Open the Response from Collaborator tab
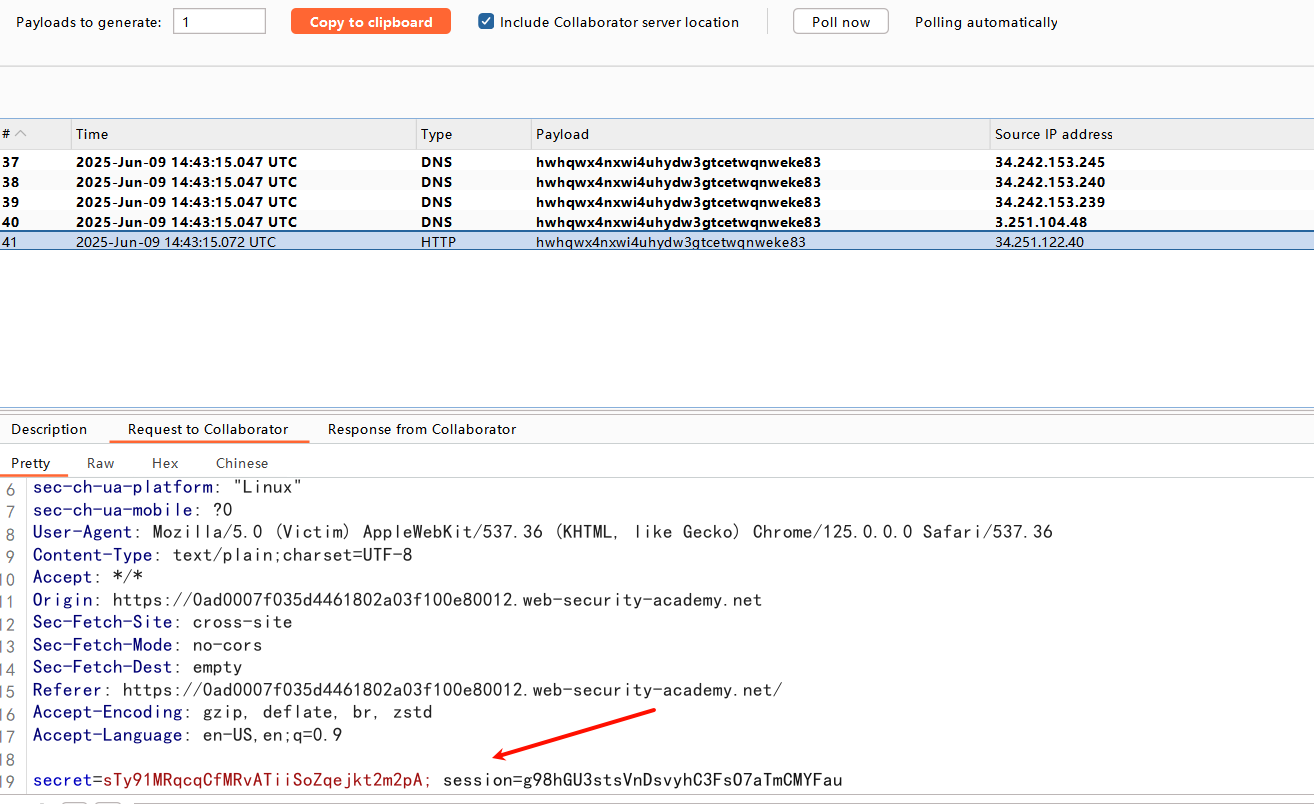 click(421, 429)
